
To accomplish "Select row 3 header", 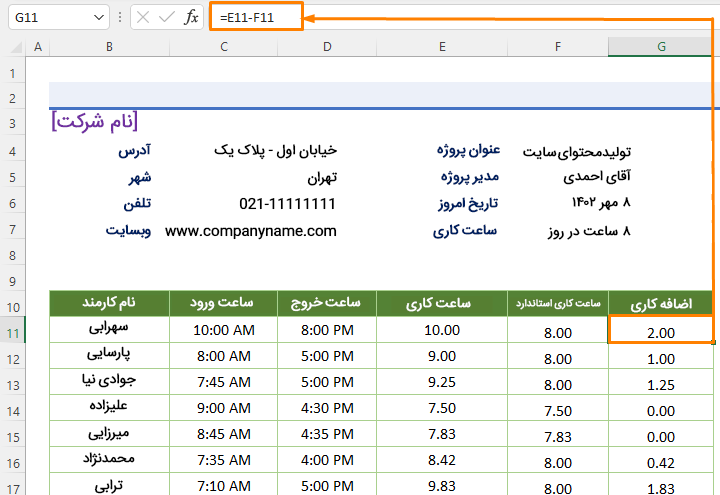I will tap(12, 123).
